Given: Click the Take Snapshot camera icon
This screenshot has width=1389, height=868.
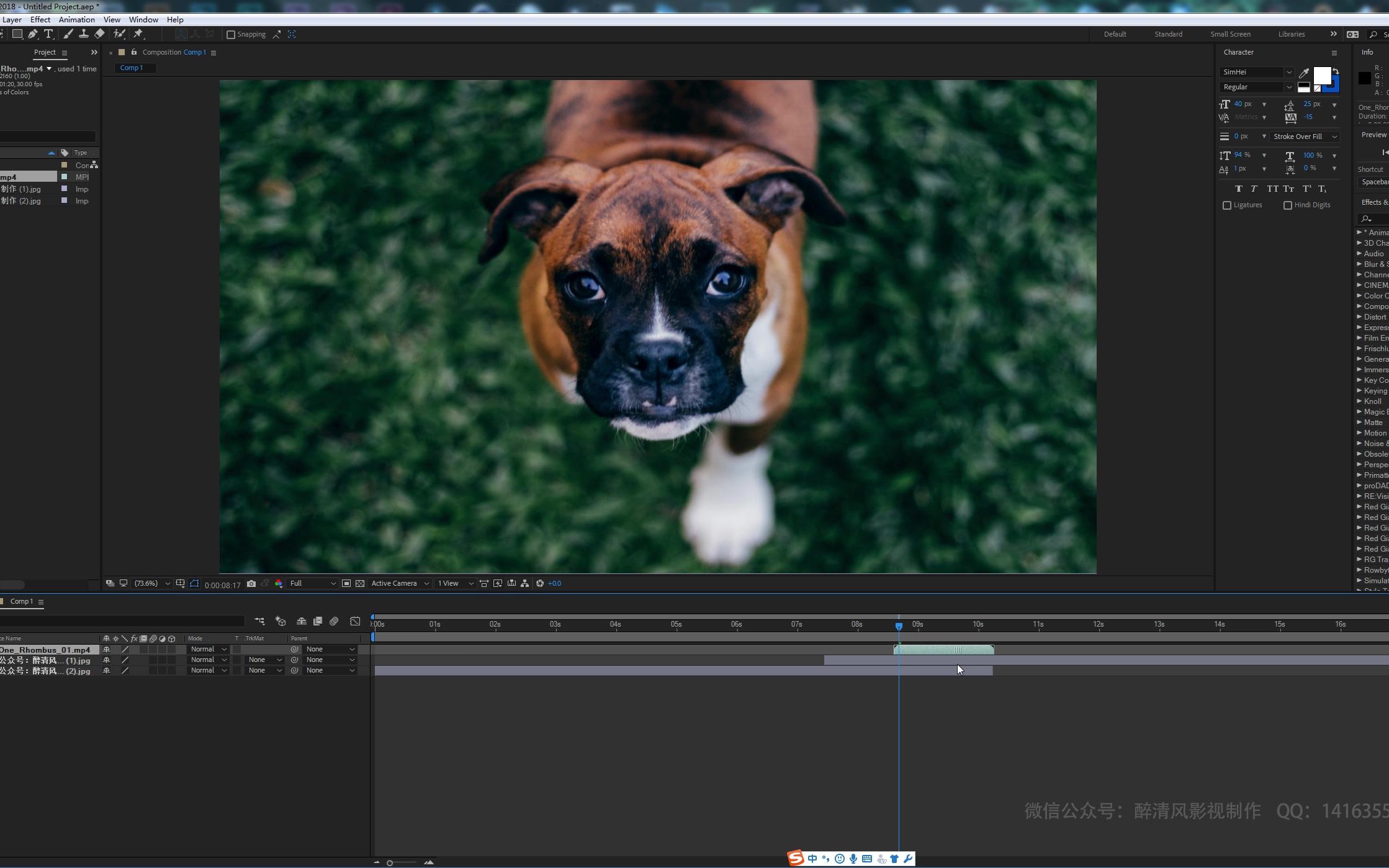Looking at the screenshot, I should click(x=251, y=584).
